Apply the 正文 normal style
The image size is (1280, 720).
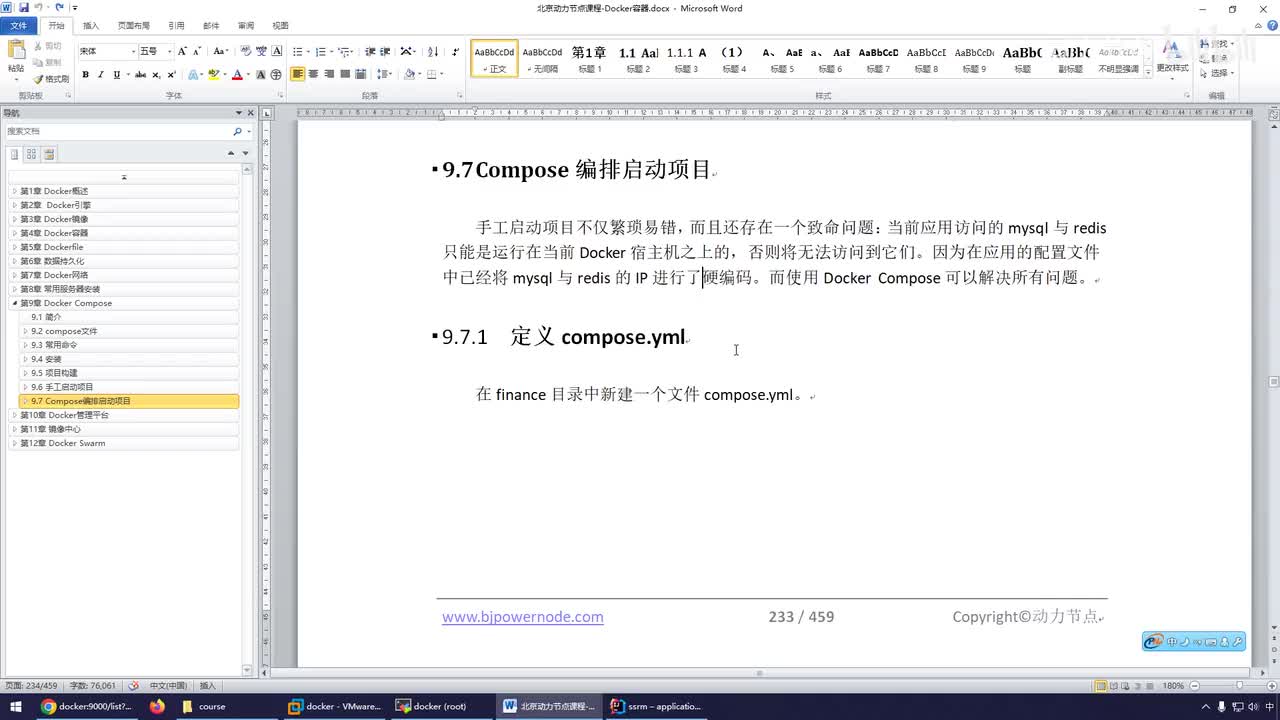tap(495, 59)
